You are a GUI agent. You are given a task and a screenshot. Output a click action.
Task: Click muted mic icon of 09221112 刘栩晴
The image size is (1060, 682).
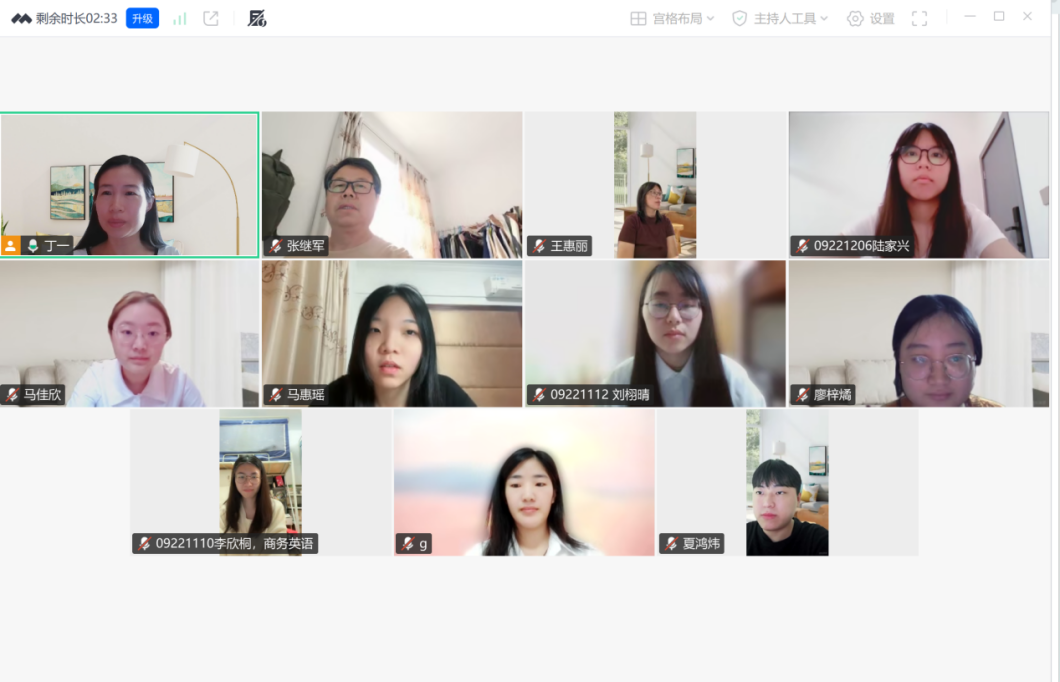(539, 395)
